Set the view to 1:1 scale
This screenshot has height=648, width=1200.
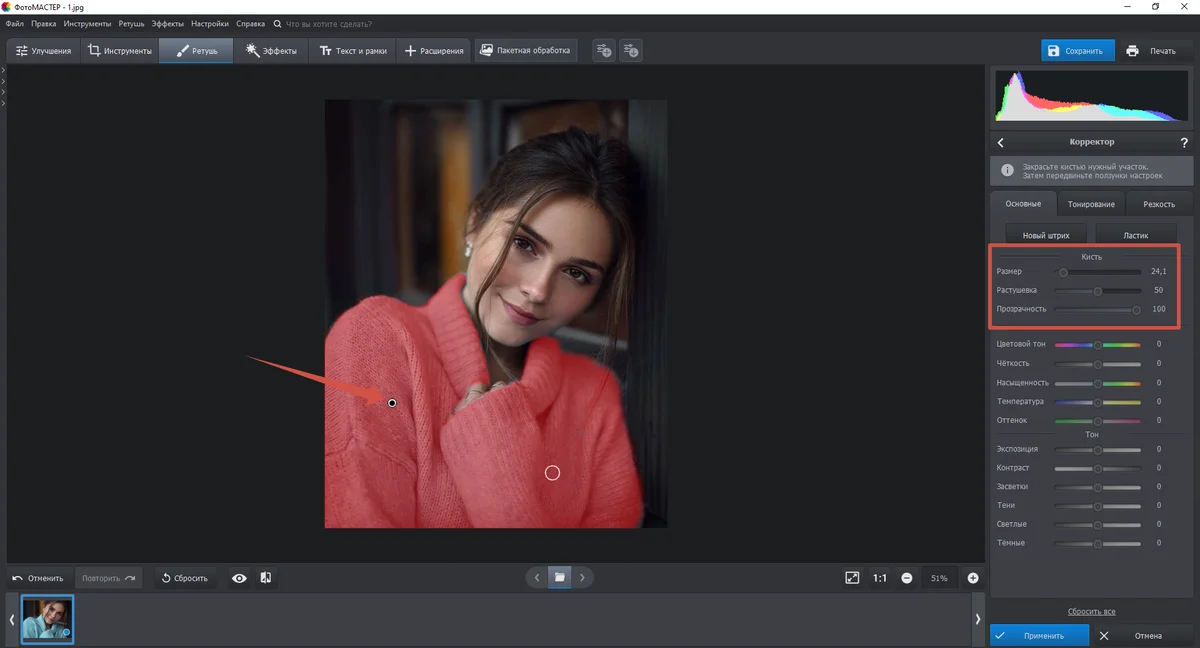point(880,578)
